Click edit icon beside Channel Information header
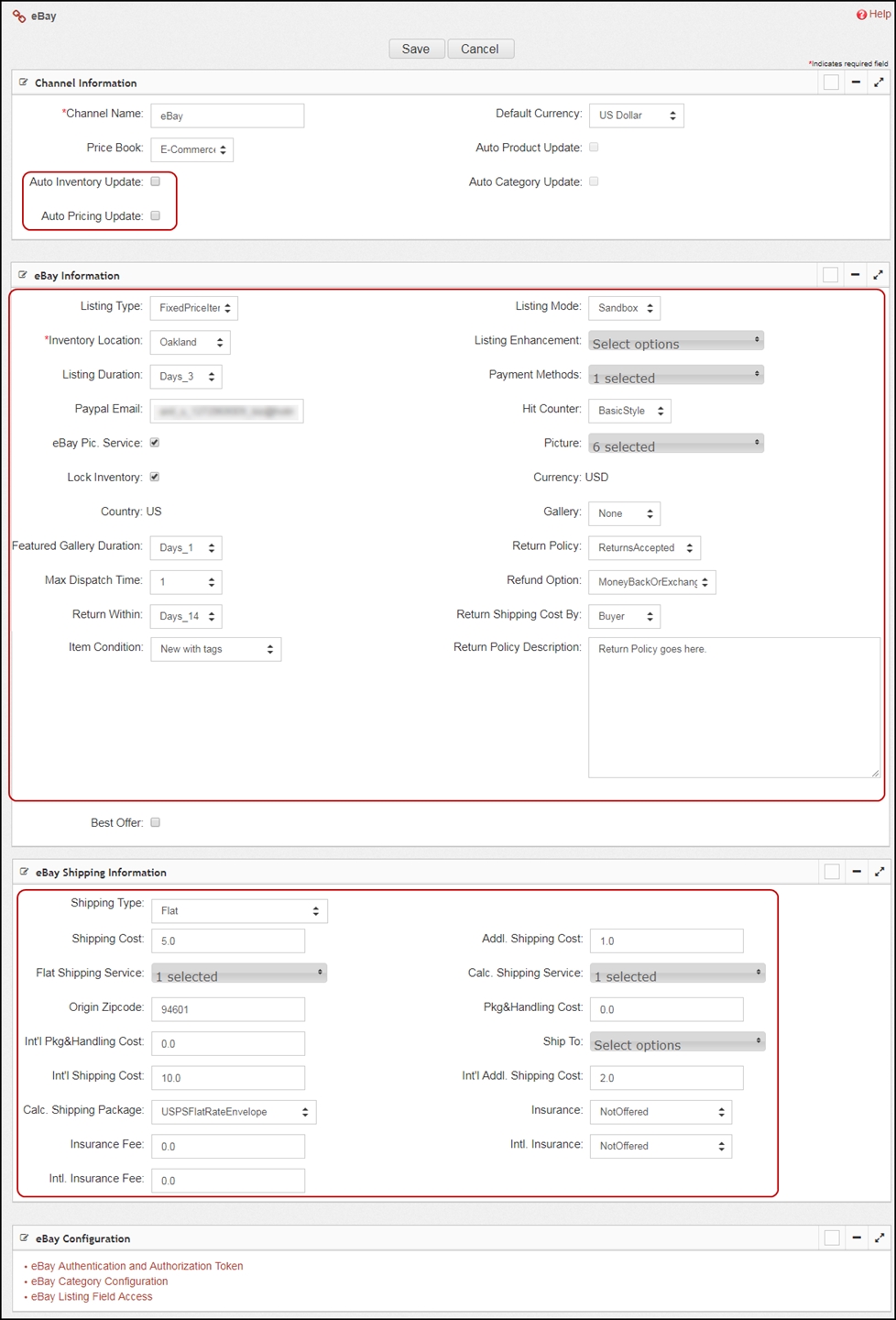 tap(24, 82)
